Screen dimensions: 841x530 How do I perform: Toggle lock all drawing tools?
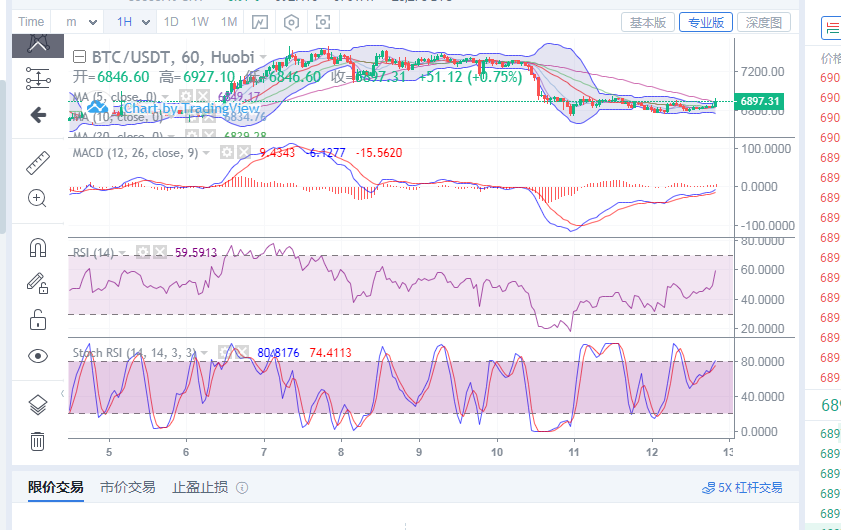point(38,320)
